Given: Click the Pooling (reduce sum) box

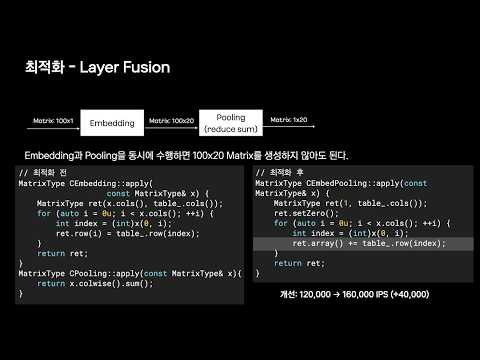Looking at the screenshot, I should [231, 123].
